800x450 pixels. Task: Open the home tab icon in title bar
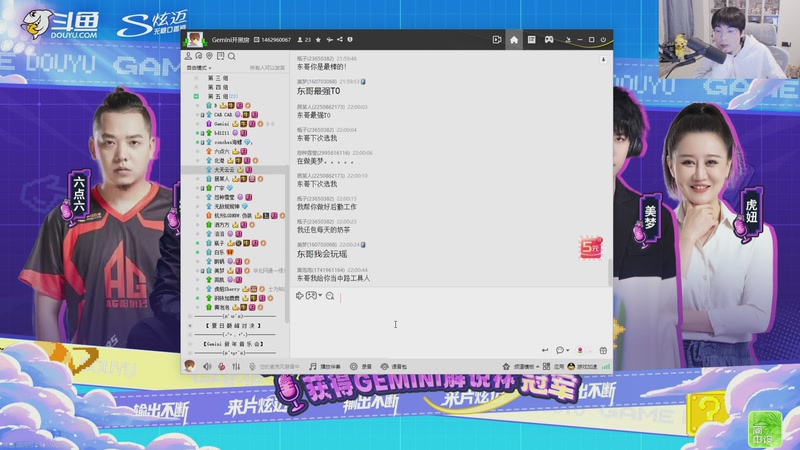[x=514, y=40]
